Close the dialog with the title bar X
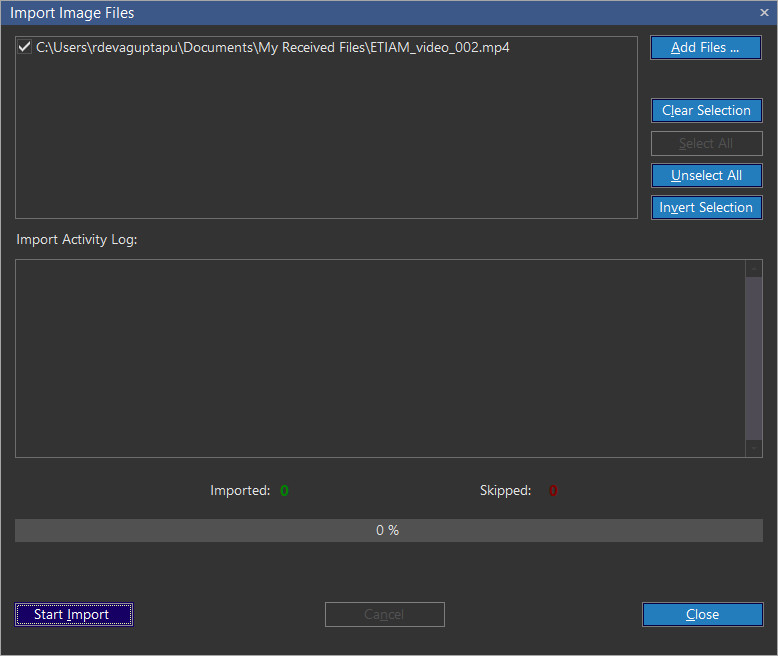778x656 pixels. [x=764, y=13]
